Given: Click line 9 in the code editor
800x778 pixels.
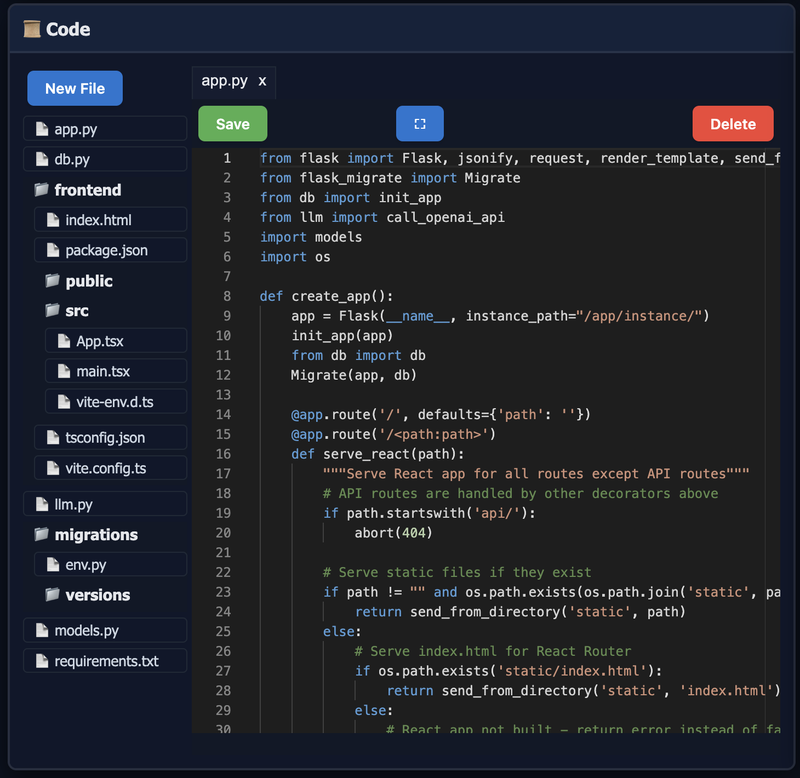Looking at the screenshot, I should (x=400, y=316).
